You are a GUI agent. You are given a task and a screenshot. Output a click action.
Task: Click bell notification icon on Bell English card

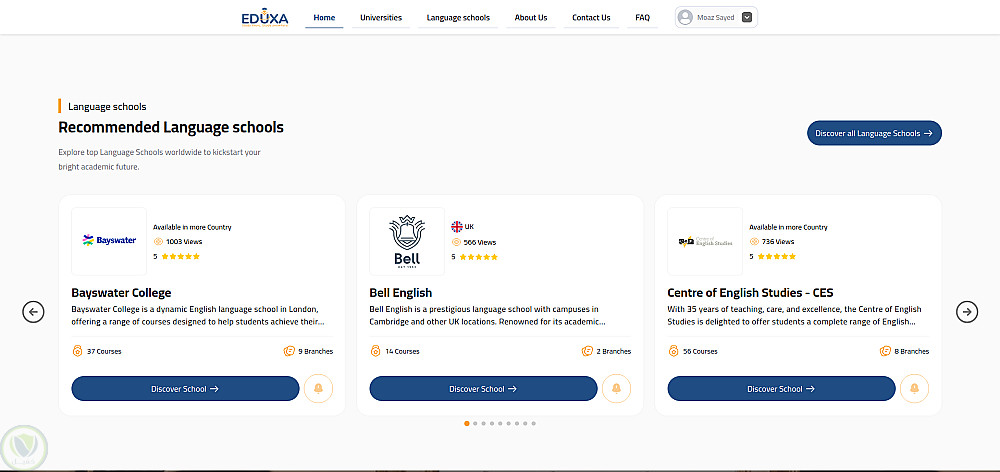coord(616,388)
